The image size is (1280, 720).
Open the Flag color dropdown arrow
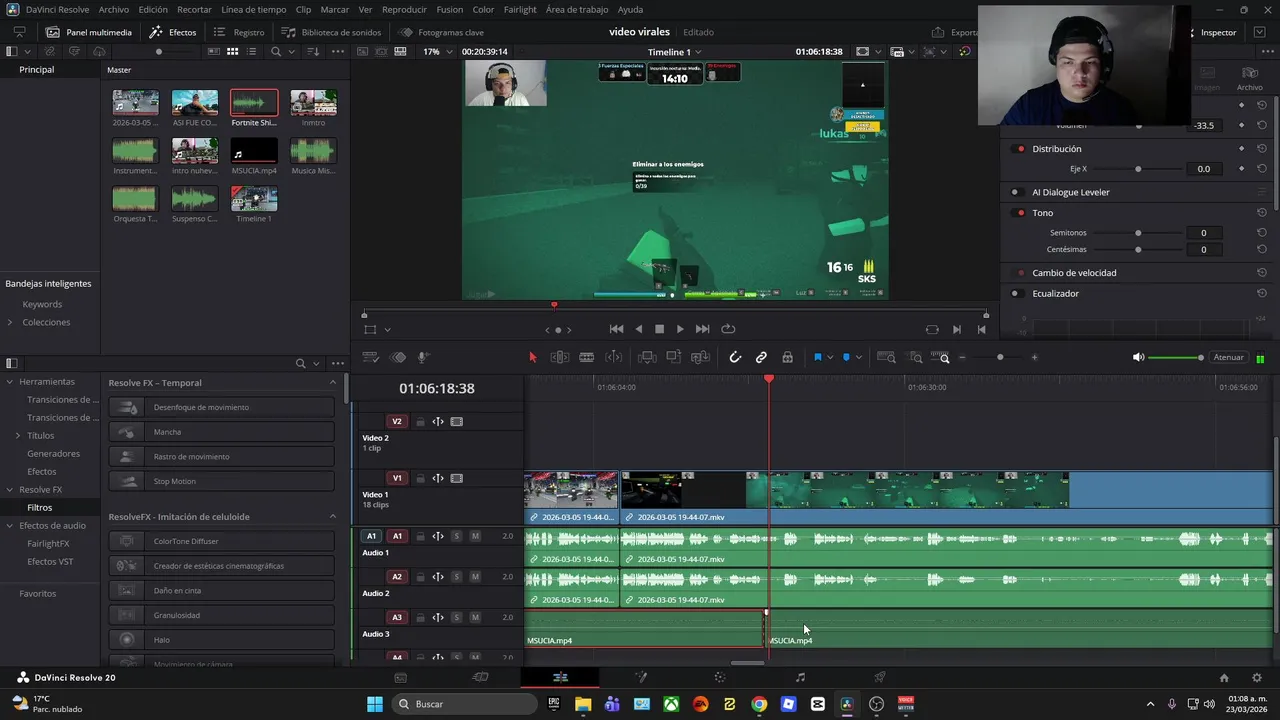click(x=830, y=358)
